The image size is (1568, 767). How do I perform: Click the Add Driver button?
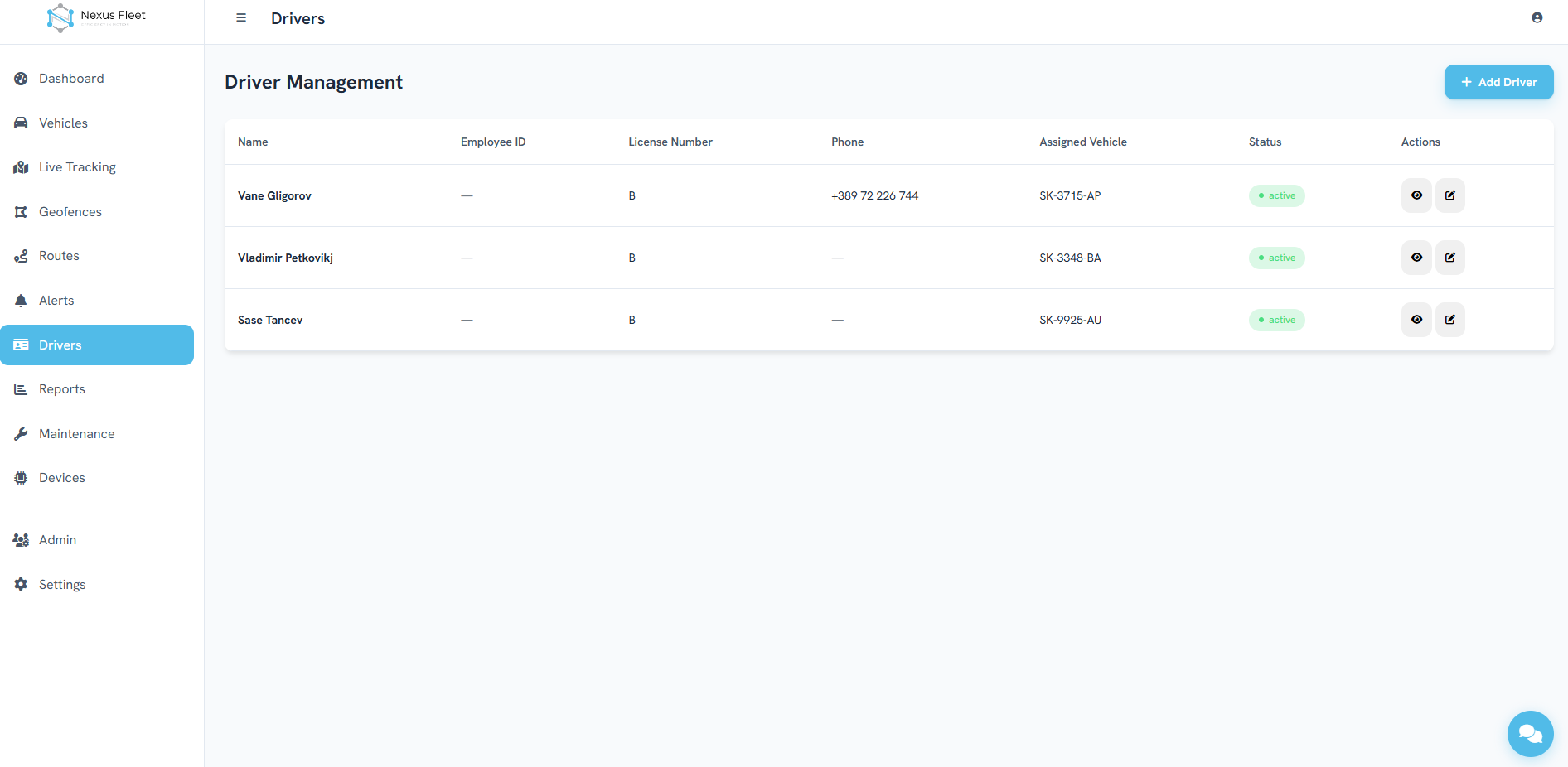click(1498, 82)
